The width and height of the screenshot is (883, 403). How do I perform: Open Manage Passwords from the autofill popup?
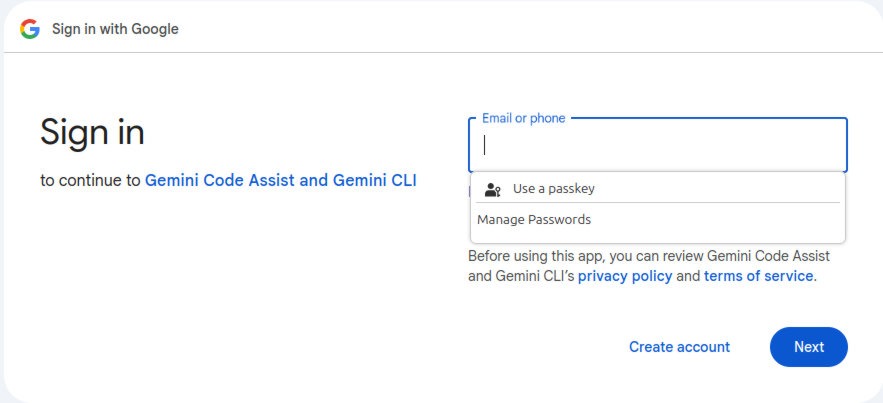pyautogui.click(x=534, y=220)
